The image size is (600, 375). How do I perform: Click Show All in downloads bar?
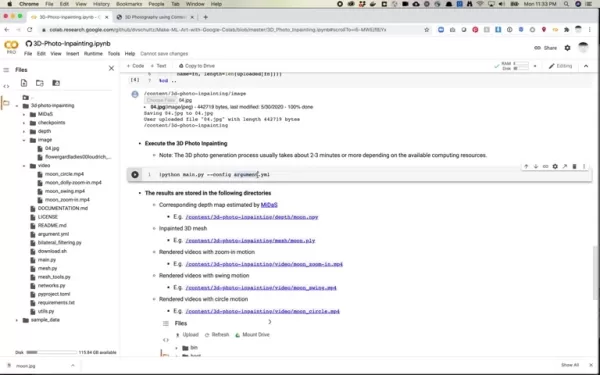tap(570, 365)
